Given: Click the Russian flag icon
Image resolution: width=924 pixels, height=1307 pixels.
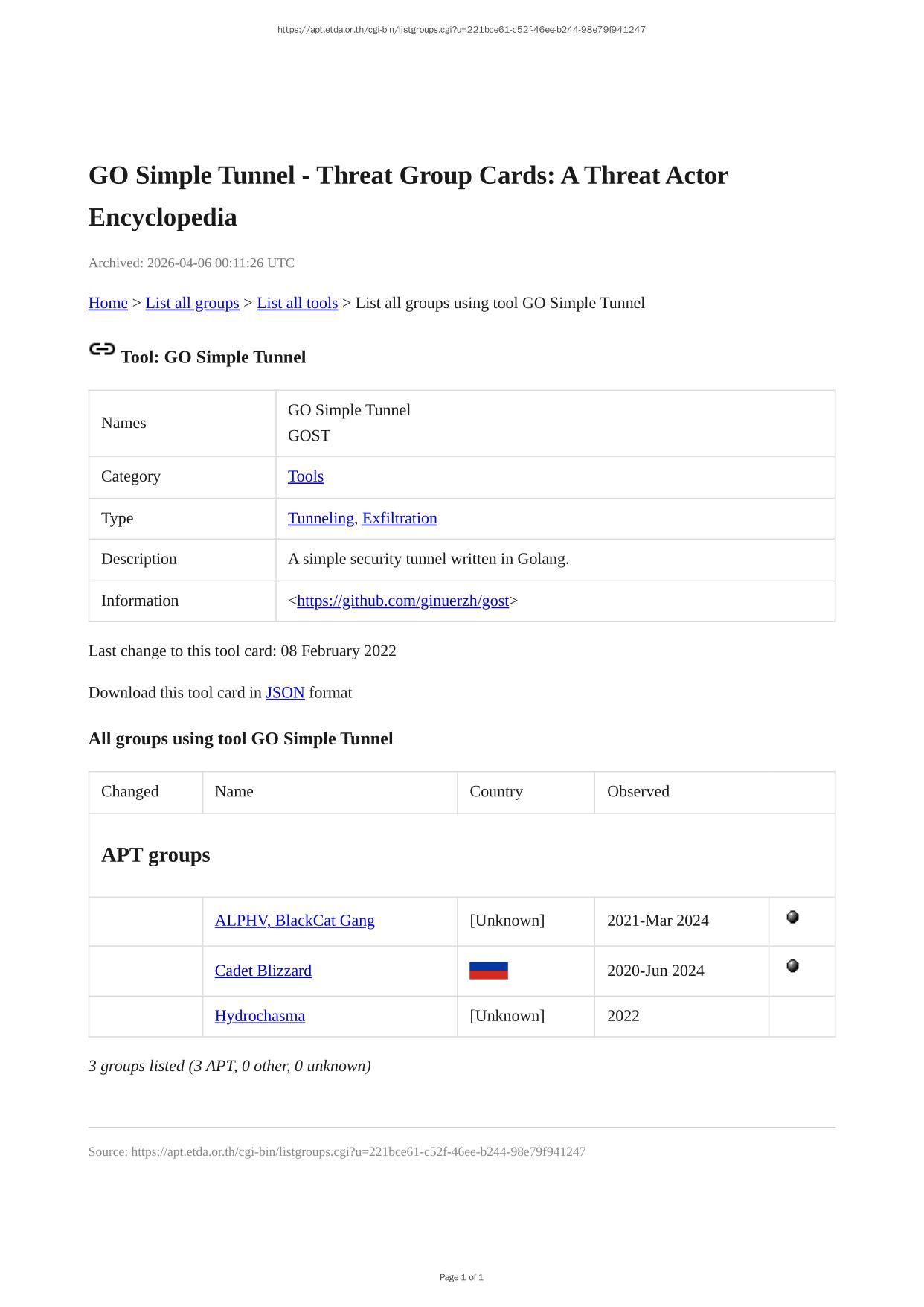Looking at the screenshot, I should tap(488, 971).
